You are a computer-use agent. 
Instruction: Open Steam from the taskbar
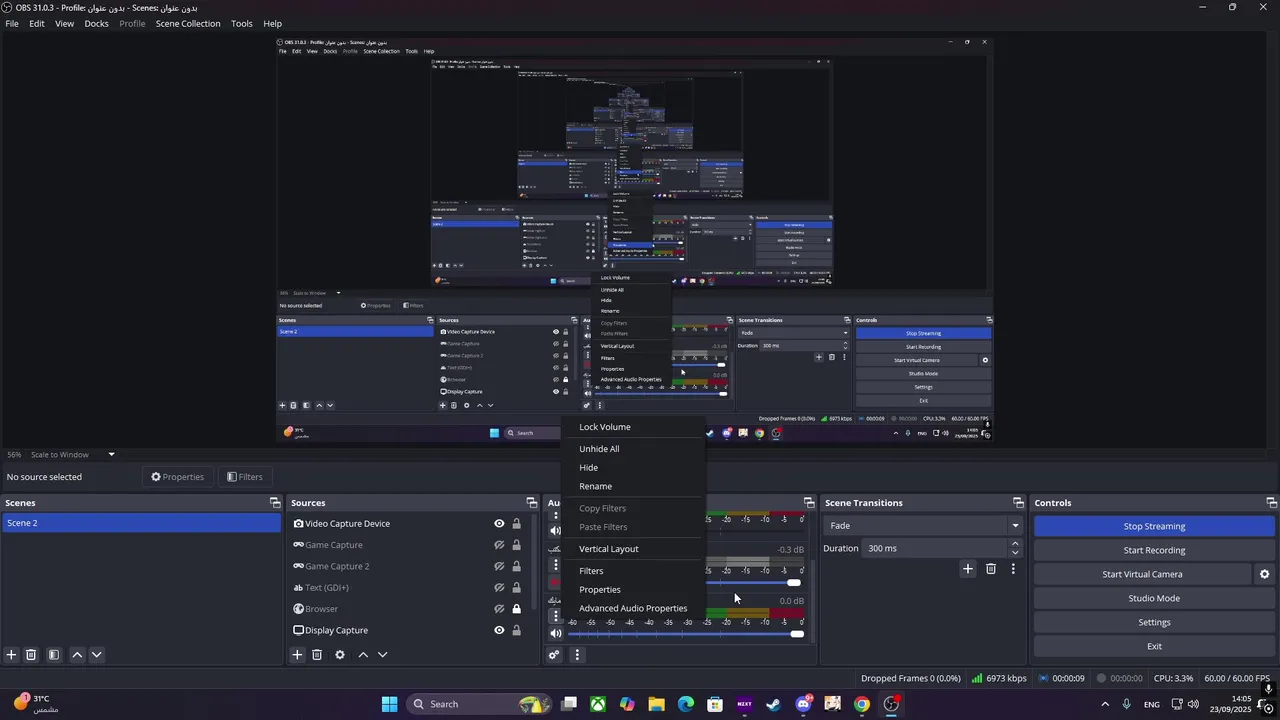tap(773, 704)
